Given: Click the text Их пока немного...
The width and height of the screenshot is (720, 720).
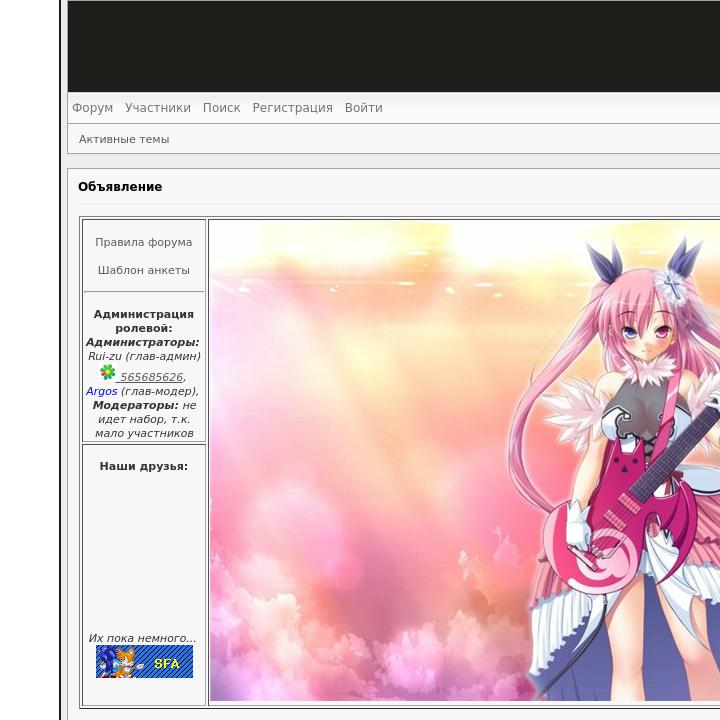Looking at the screenshot, I should click(142, 638).
